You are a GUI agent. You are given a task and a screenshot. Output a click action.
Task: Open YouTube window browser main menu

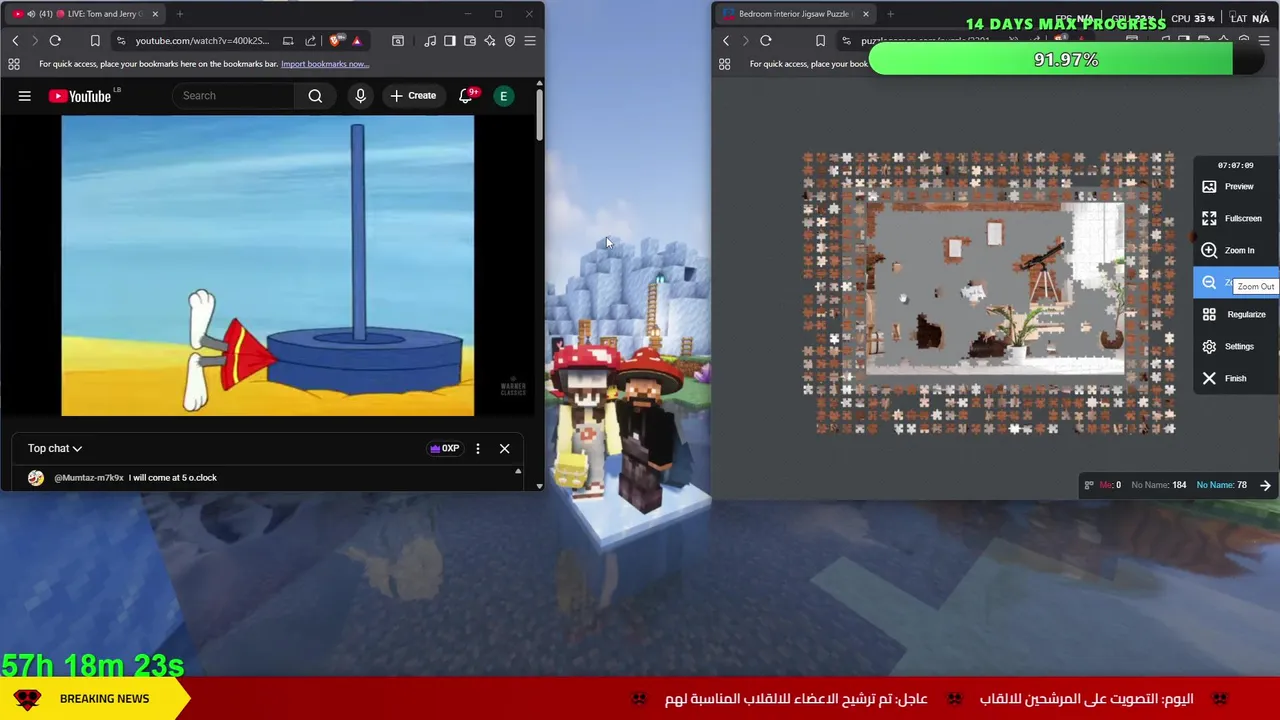click(530, 41)
